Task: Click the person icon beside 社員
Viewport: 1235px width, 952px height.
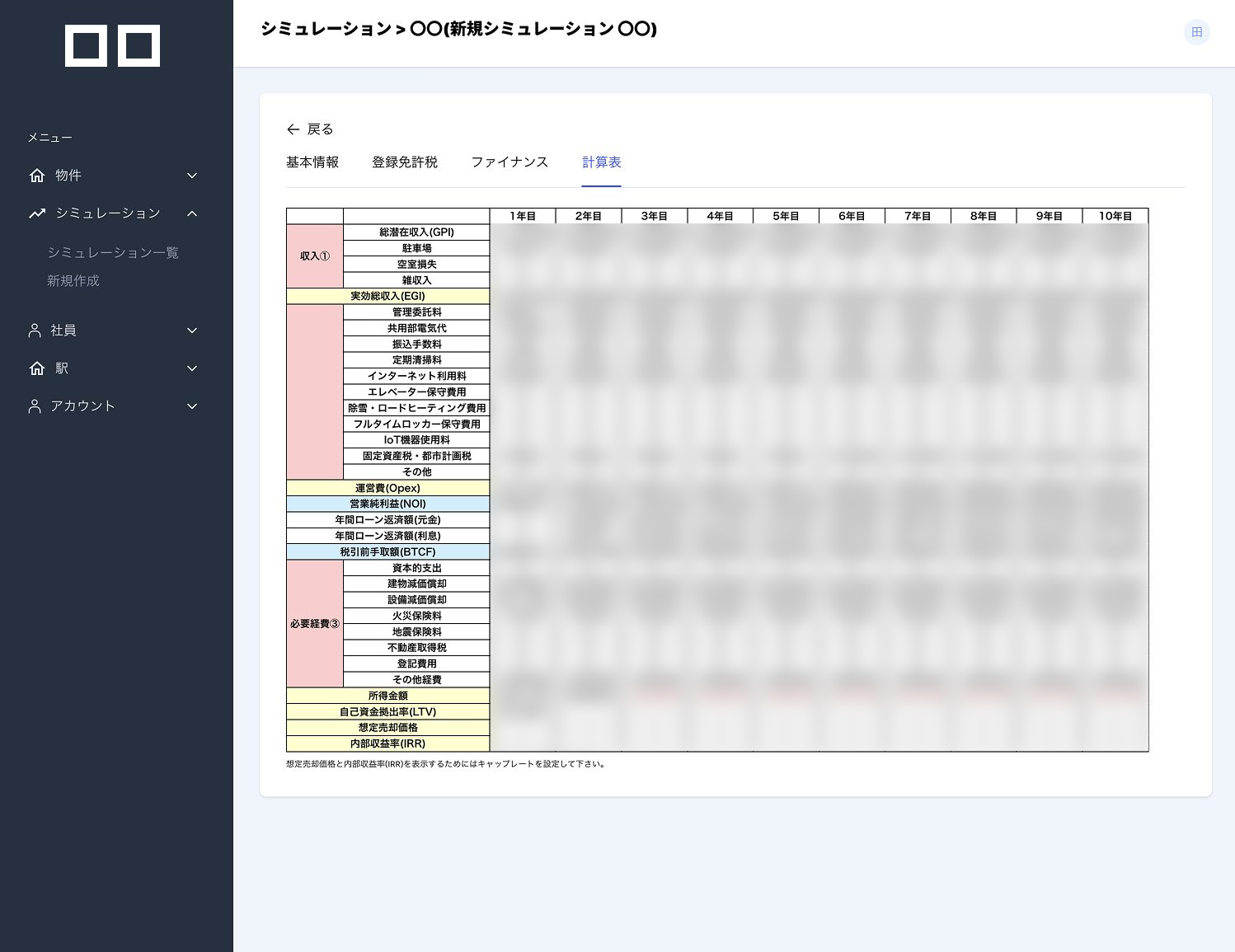Action: coord(35,331)
